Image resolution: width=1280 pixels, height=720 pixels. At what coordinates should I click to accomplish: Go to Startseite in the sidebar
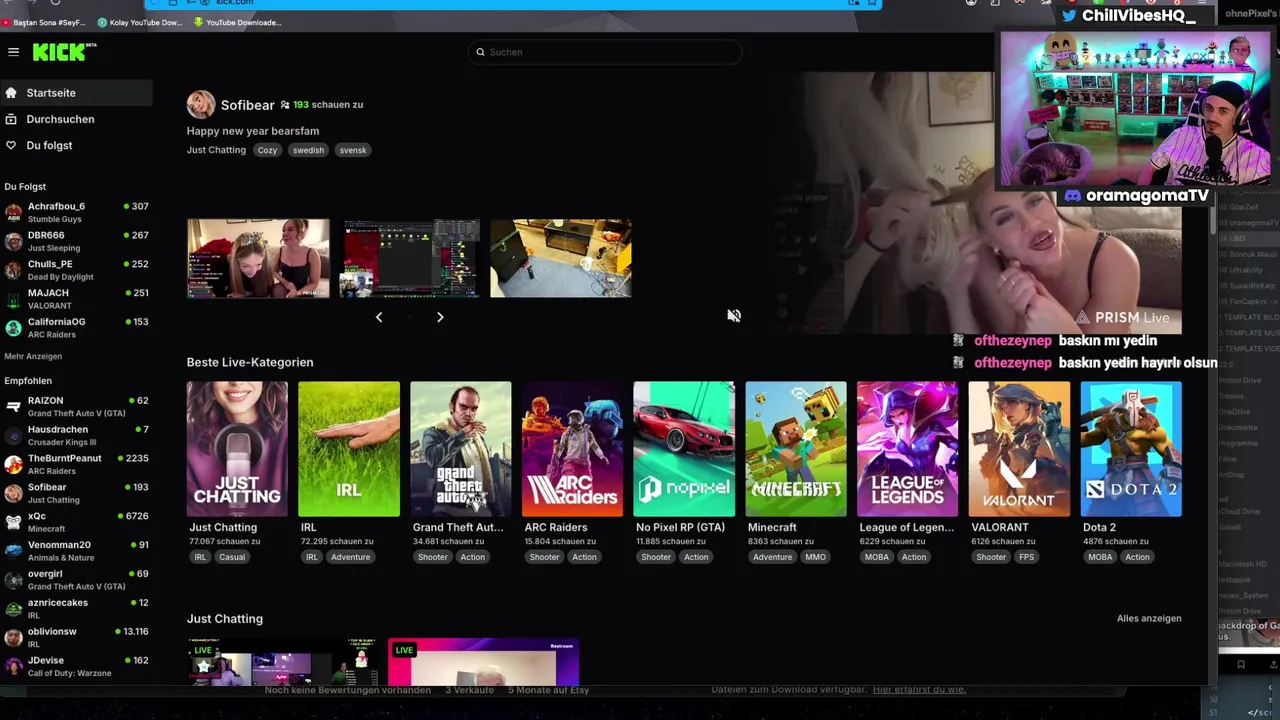(x=76, y=93)
